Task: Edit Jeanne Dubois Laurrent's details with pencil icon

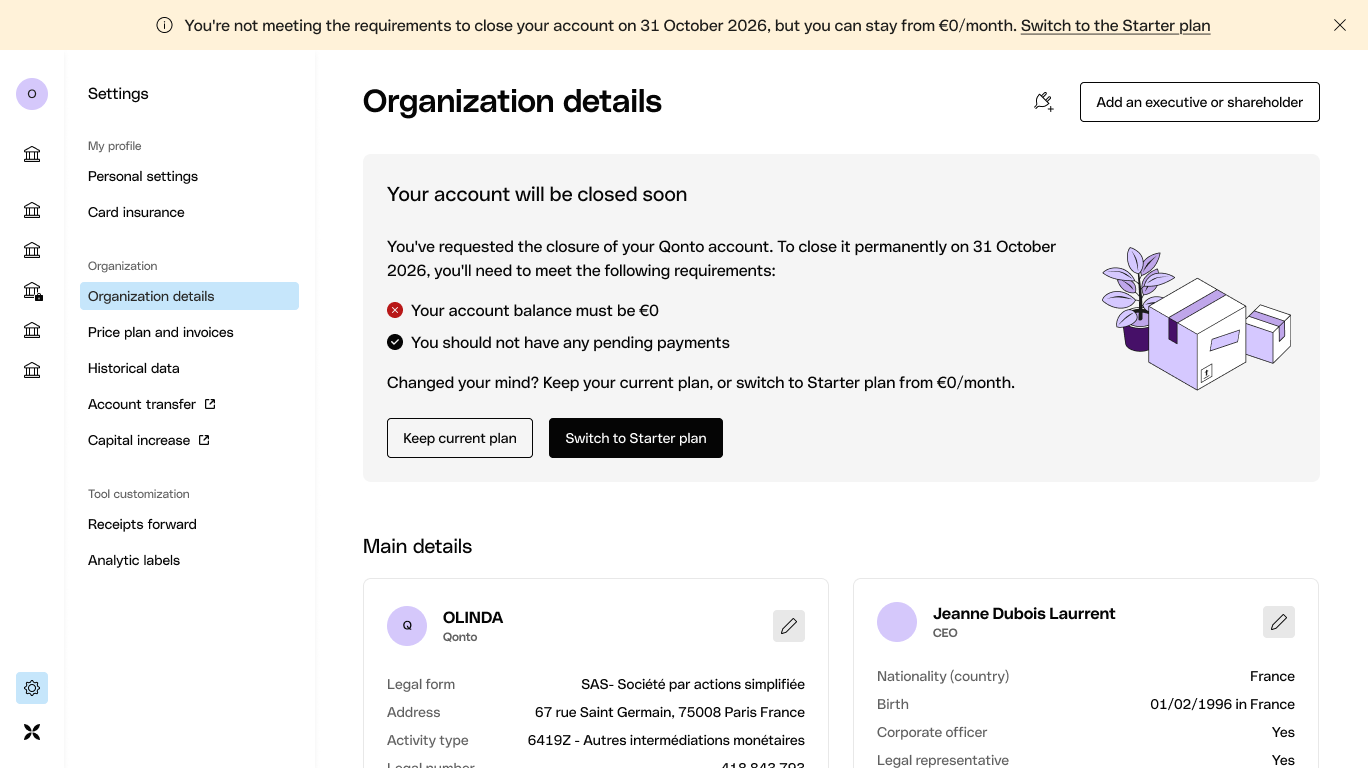Action: pyautogui.click(x=1279, y=622)
